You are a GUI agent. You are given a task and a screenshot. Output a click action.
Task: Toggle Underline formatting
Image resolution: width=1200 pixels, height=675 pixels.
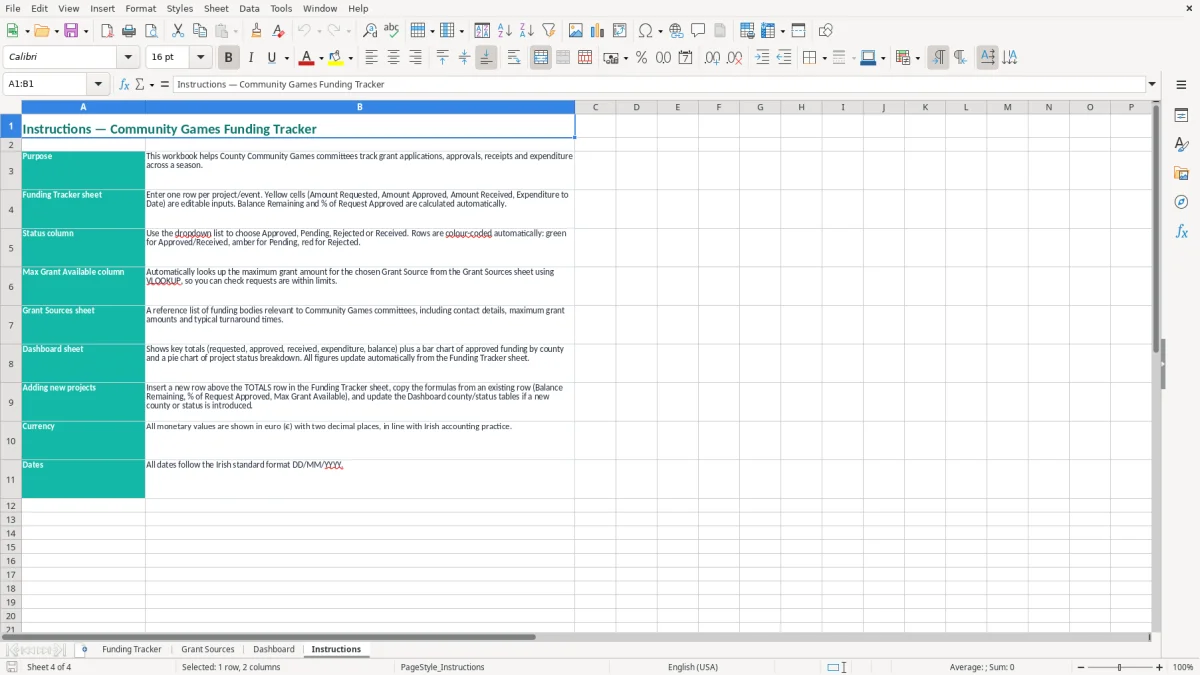271,58
